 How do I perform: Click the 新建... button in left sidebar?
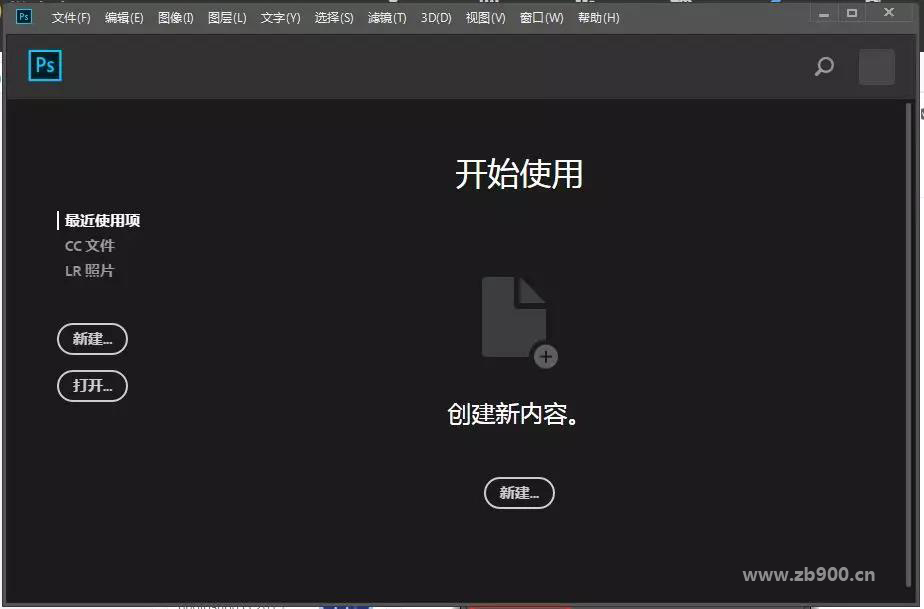(x=92, y=339)
